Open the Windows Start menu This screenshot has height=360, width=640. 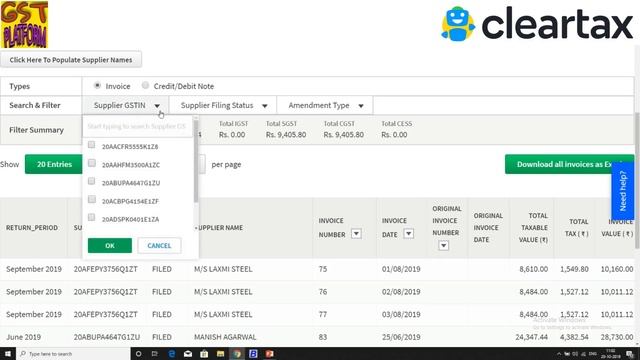pos(7,353)
